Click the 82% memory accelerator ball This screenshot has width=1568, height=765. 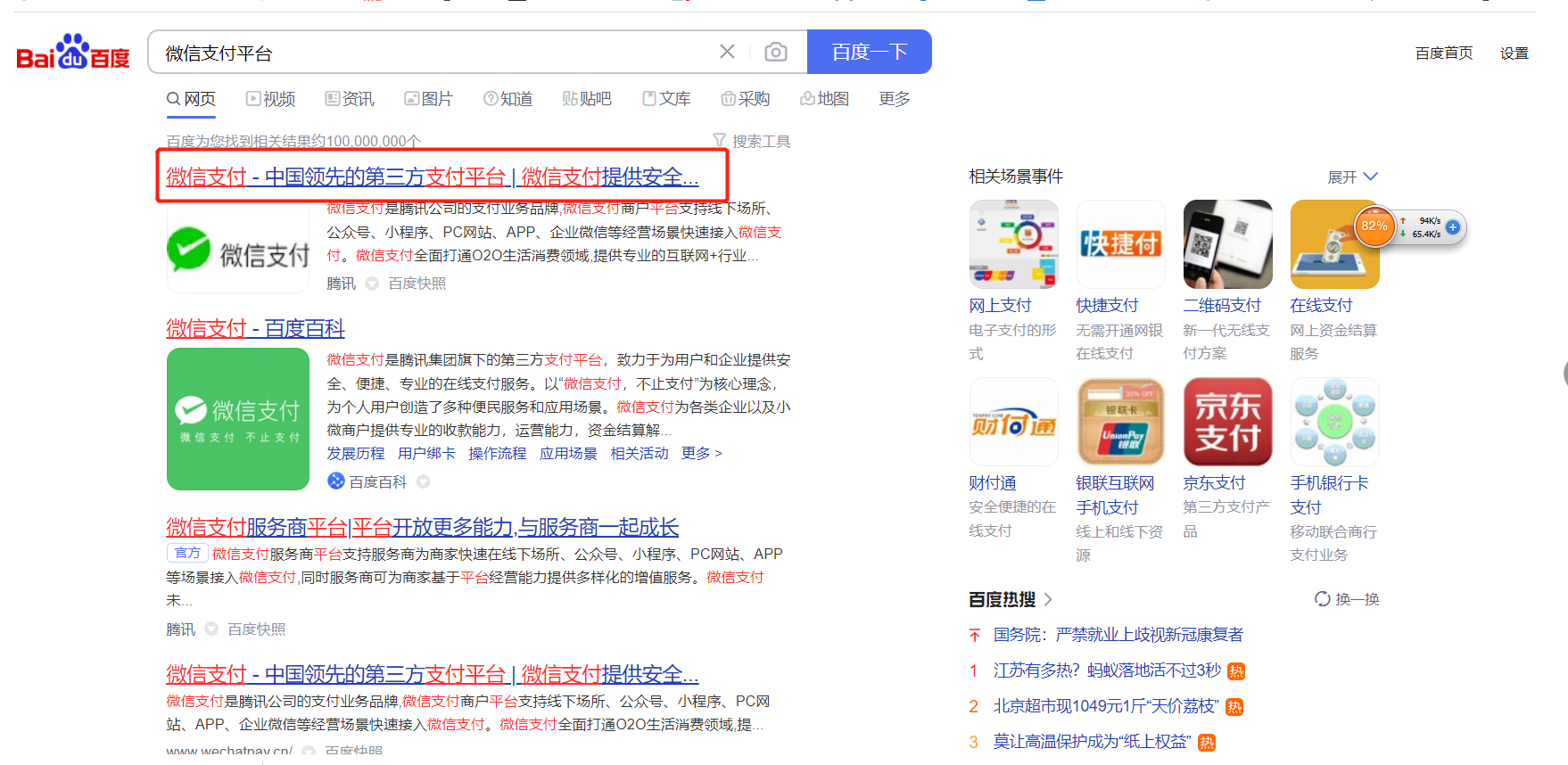tap(1374, 226)
